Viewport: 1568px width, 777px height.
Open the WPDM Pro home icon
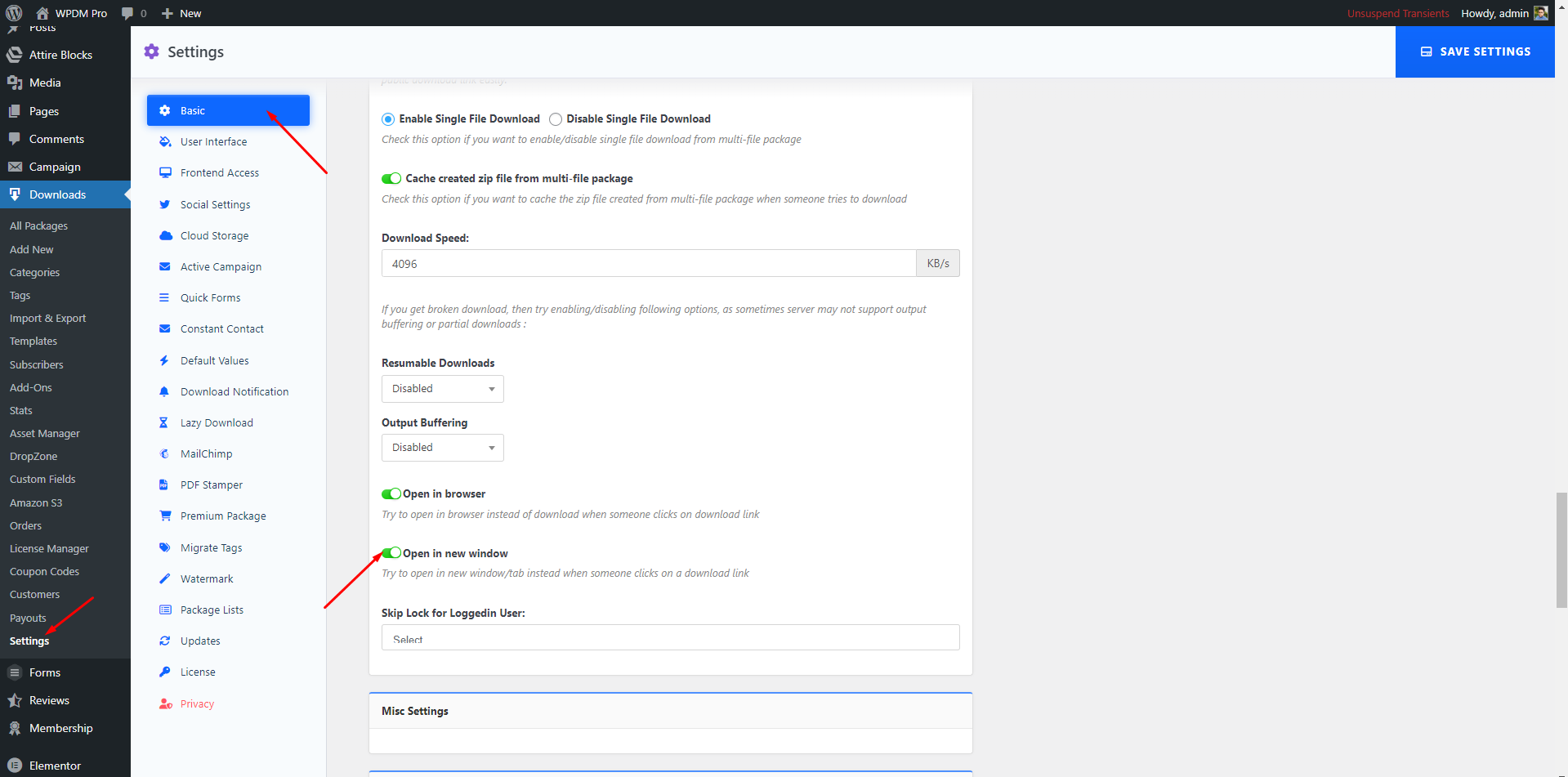42,13
